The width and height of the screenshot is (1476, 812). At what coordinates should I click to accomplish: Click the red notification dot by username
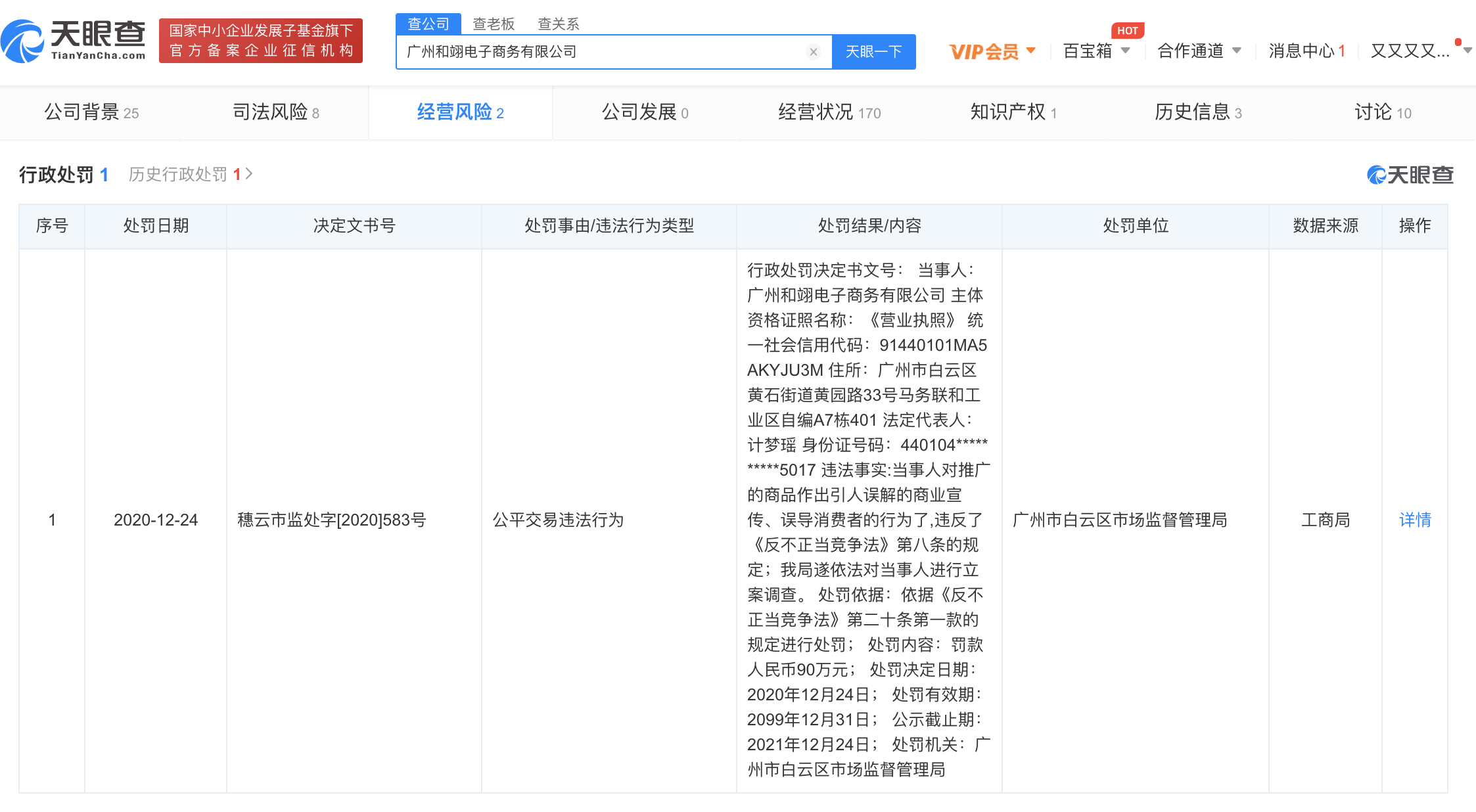(x=1458, y=42)
